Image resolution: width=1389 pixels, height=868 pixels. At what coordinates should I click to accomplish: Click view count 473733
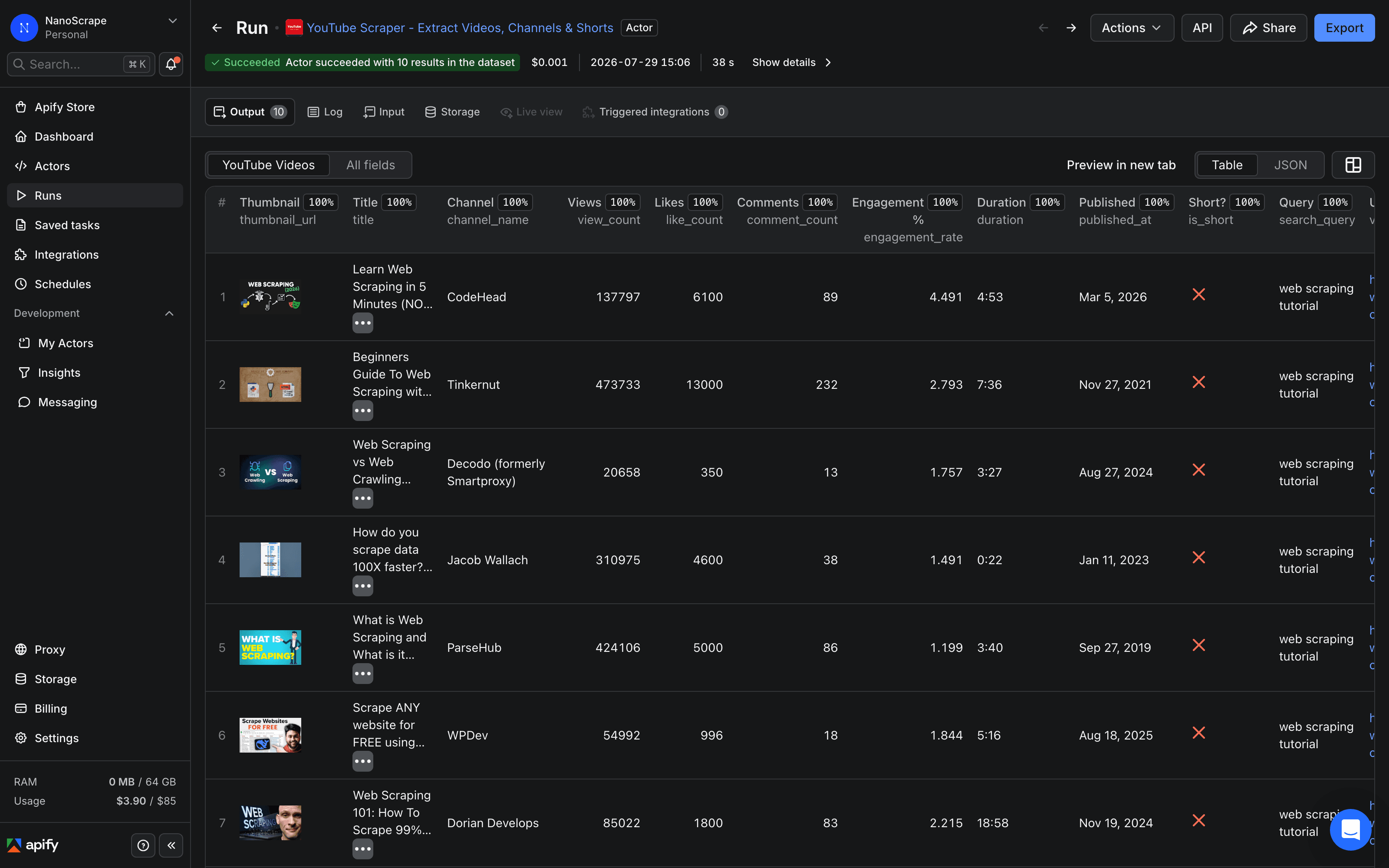click(618, 385)
